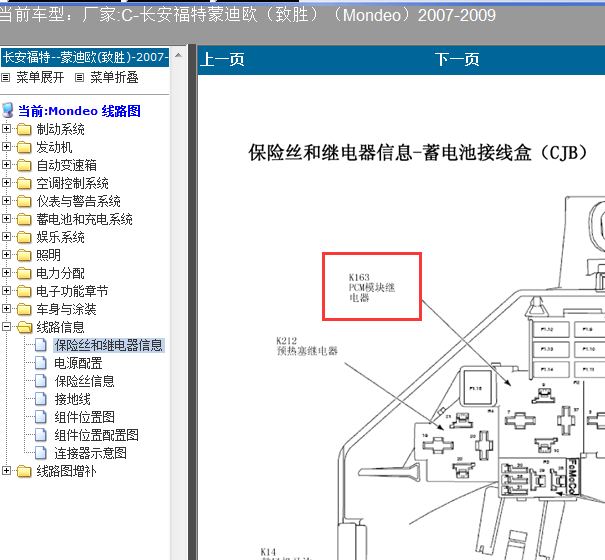The height and width of the screenshot is (560, 605).
Task: Click the 空调控制系统 folder icon
Action: click(24, 183)
